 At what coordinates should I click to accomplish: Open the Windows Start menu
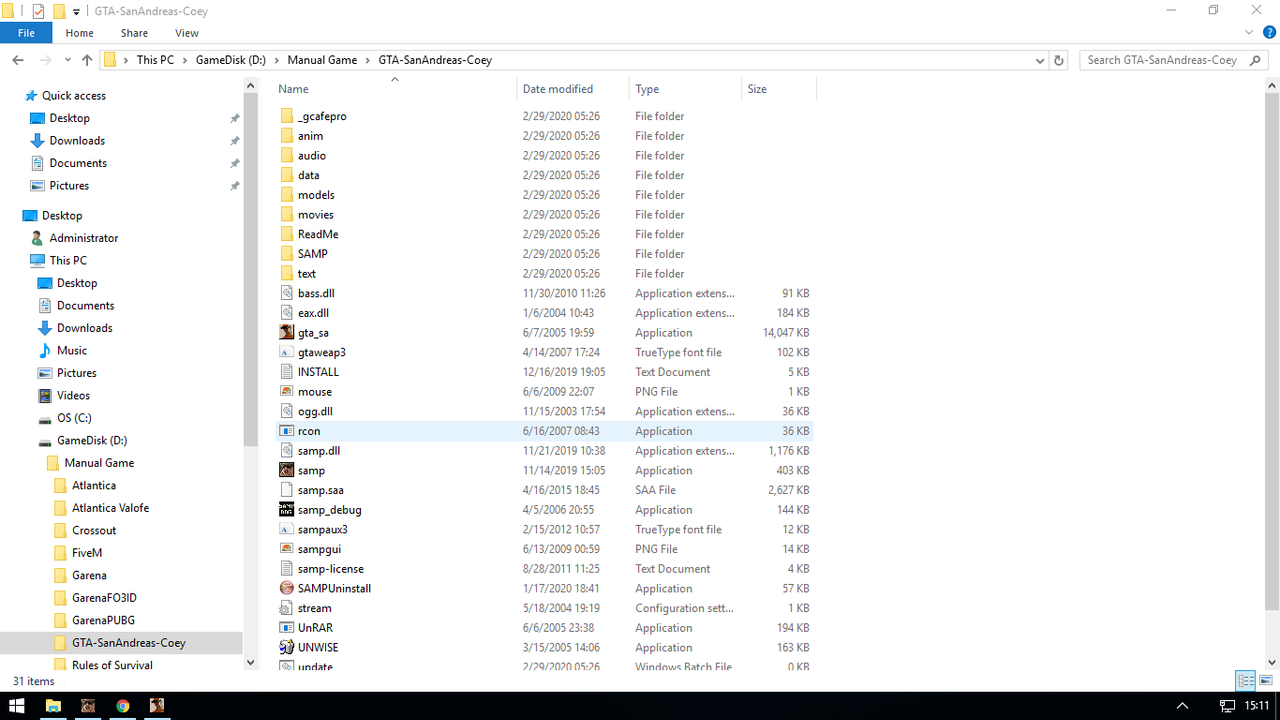click(17, 706)
